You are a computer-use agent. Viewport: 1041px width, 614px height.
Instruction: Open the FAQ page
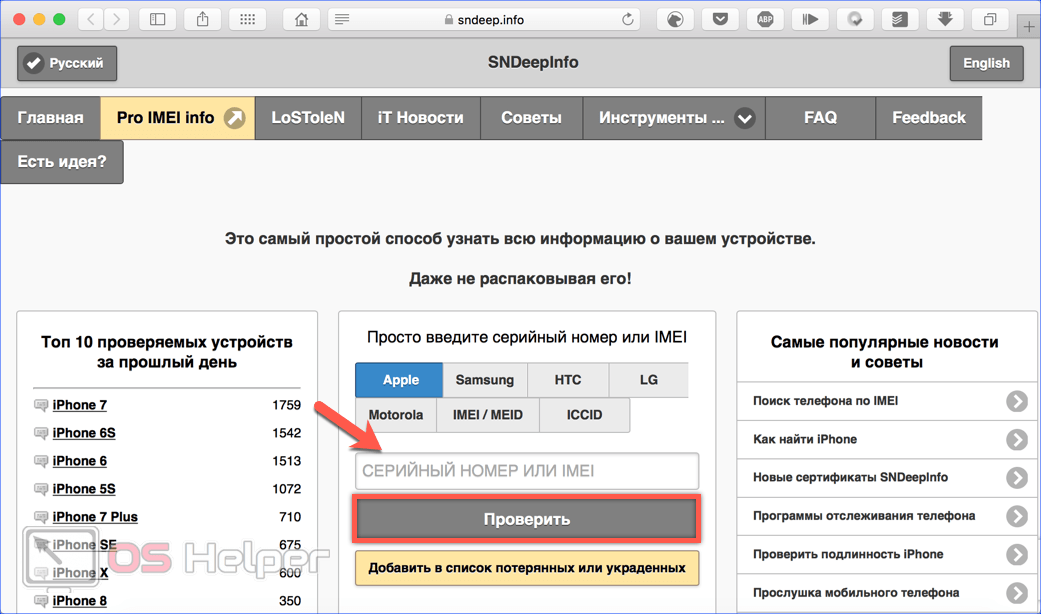pos(821,117)
